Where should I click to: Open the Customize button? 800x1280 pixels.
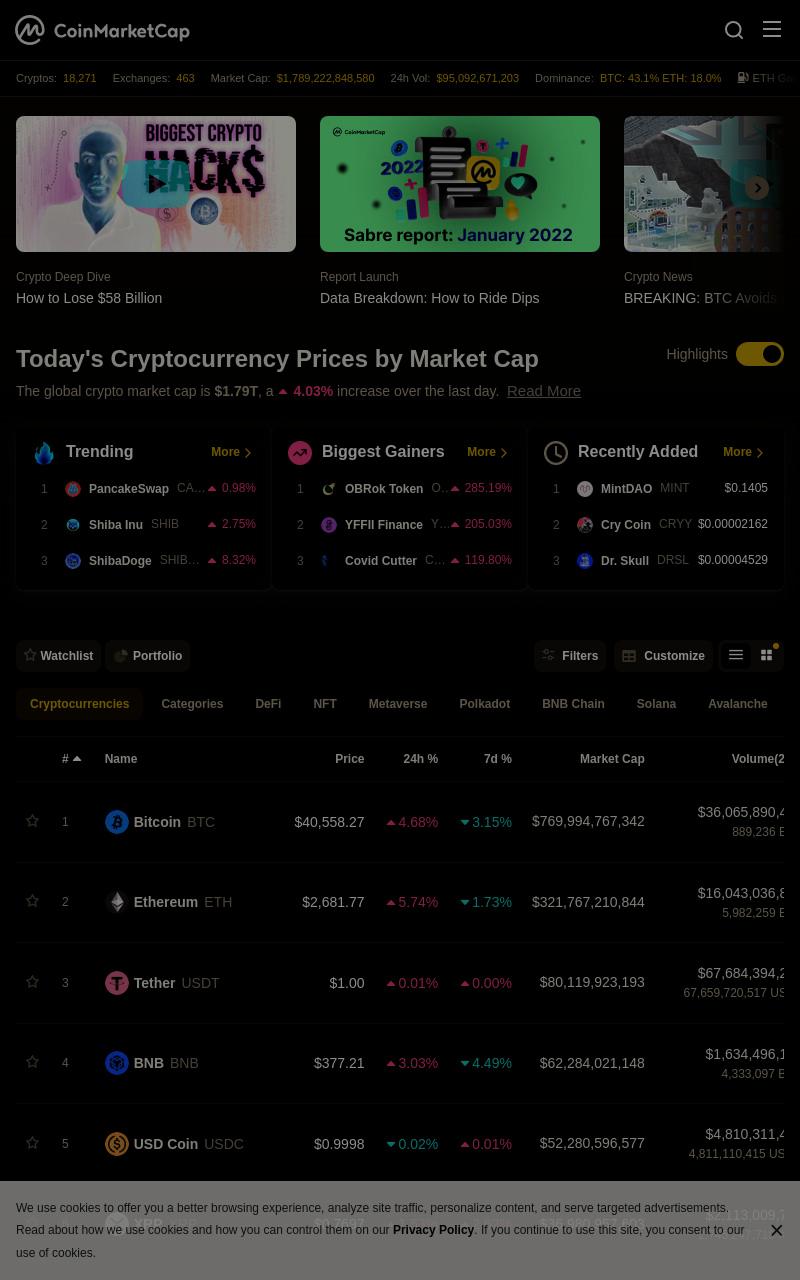(664, 656)
